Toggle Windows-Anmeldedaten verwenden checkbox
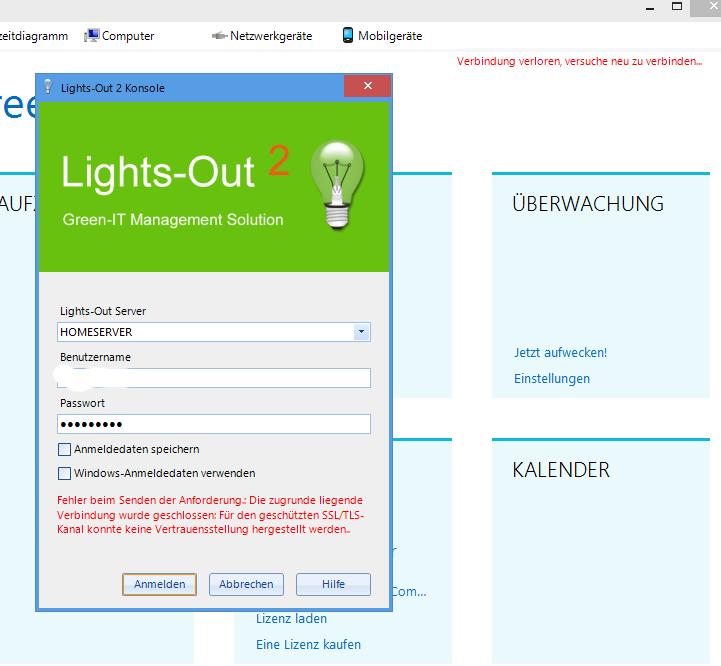 [x=64, y=473]
